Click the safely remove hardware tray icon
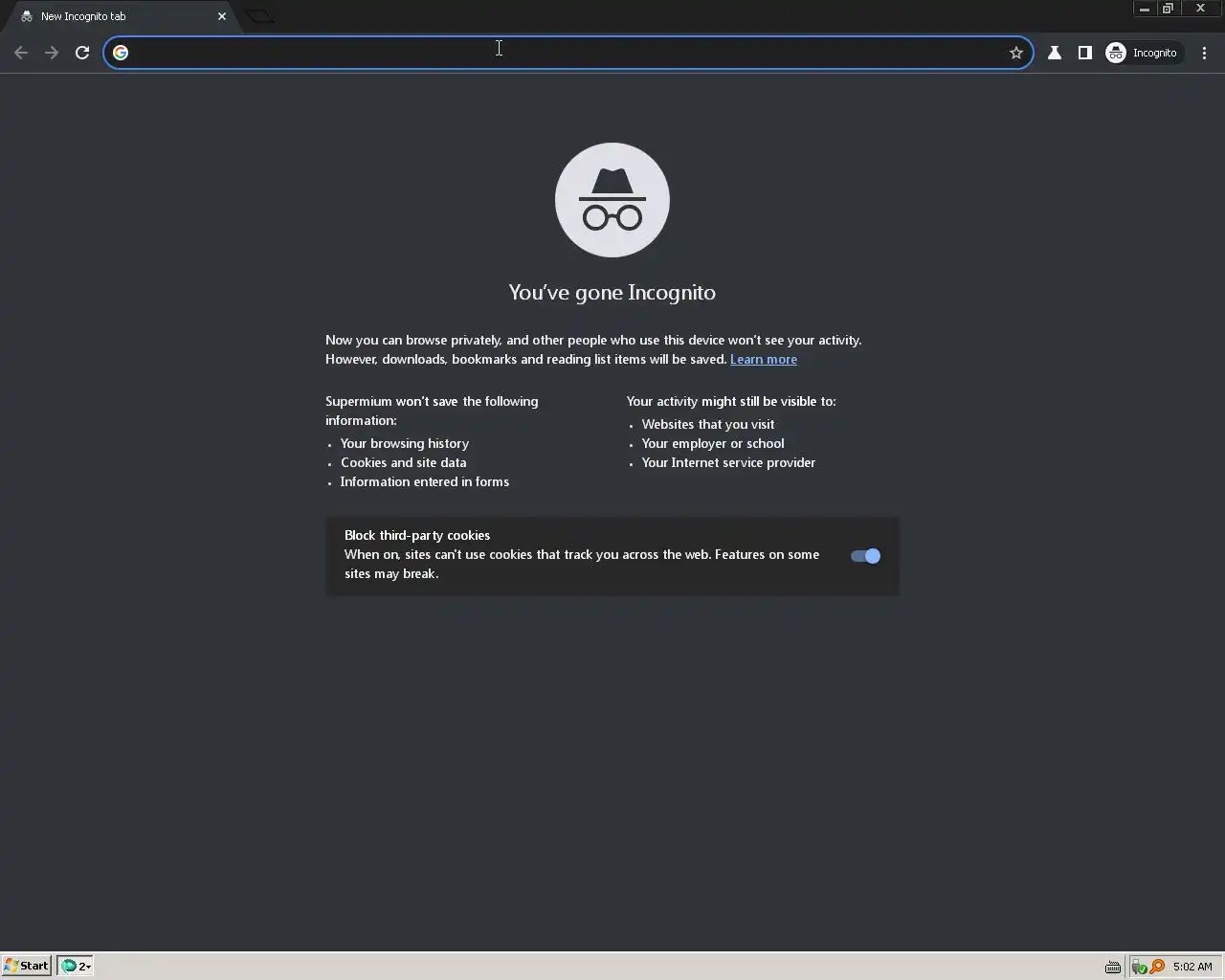The height and width of the screenshot is (980, 1225). [1139, 967]
